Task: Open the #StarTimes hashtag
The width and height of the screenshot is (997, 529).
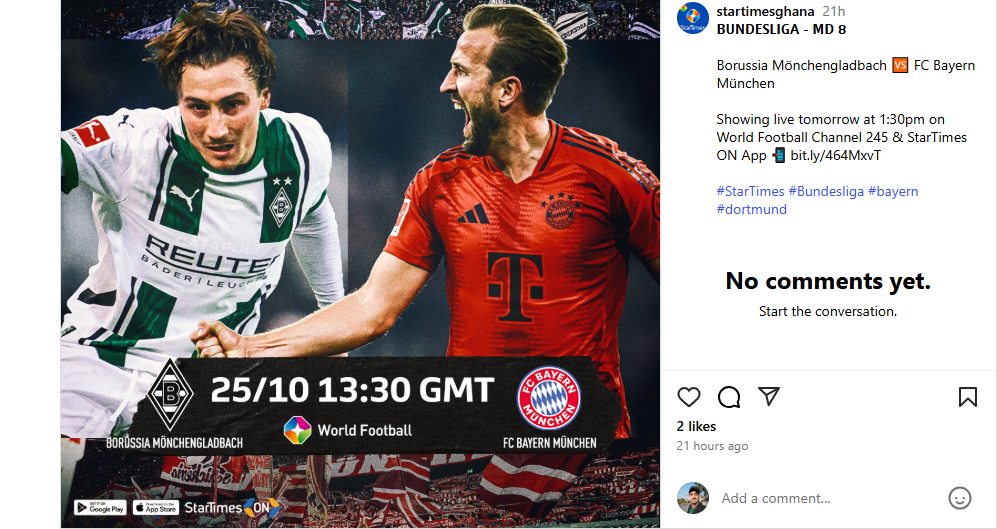Action: 750,191
